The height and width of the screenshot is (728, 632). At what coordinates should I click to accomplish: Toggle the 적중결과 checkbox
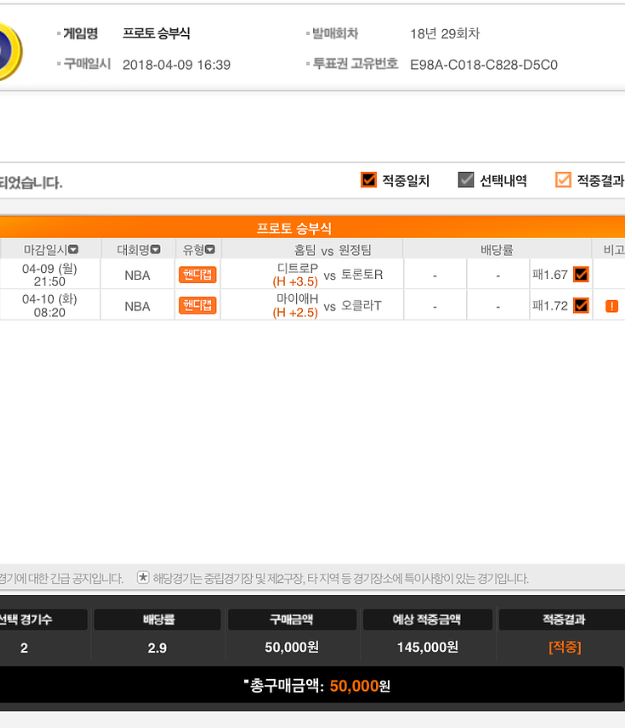[563, 180]
